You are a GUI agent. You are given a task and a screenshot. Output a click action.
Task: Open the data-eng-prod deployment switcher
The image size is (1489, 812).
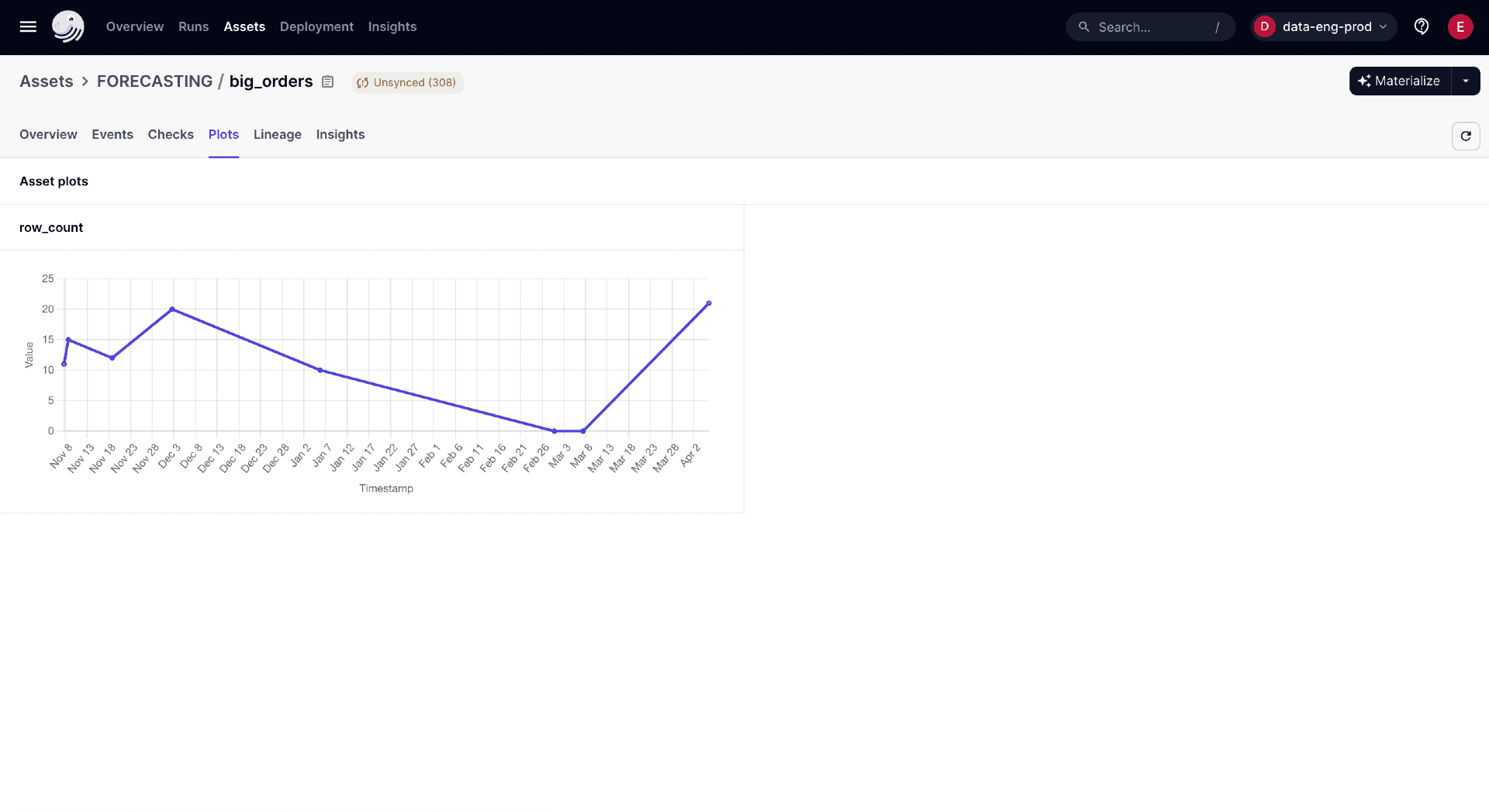pos(1323,26)
